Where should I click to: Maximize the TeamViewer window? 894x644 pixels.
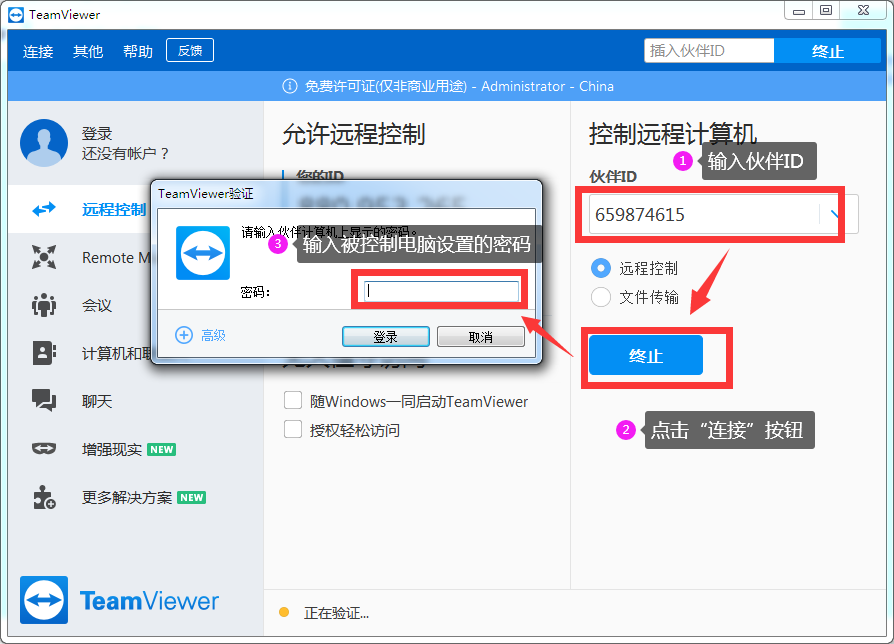[x=826, y=11]
